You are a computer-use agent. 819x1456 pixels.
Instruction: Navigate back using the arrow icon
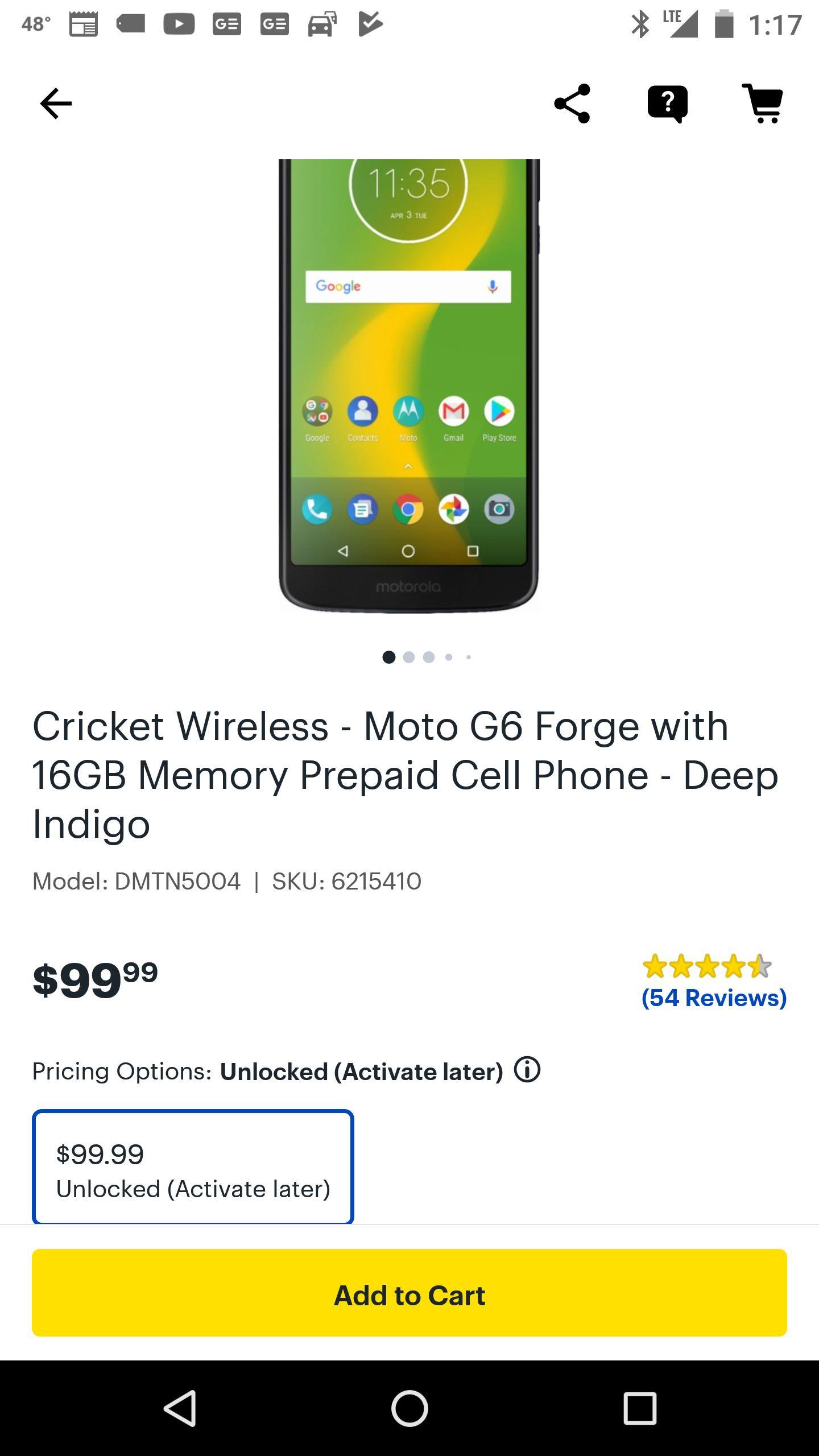(54, 104)
